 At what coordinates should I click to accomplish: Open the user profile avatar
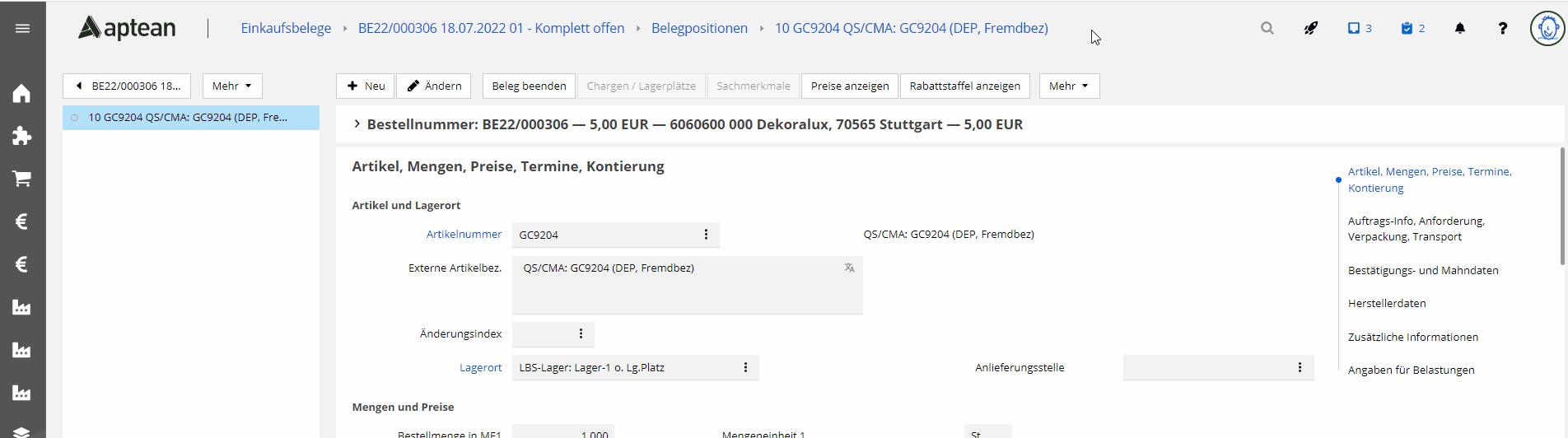[1547, 29]
